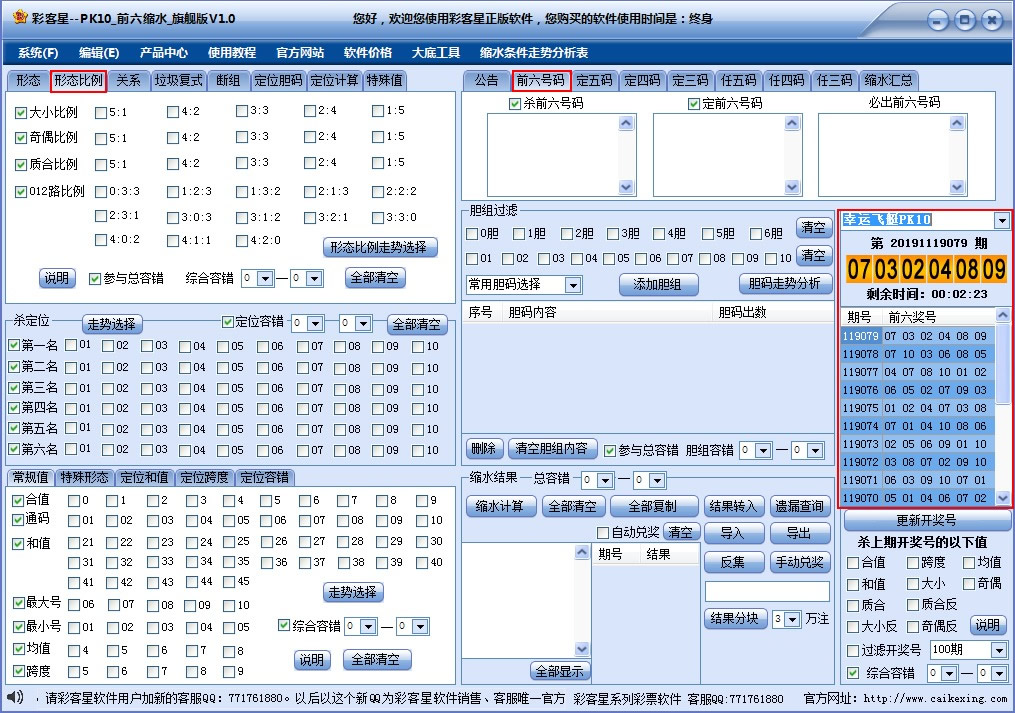The height and width of the screenshot is (713, 1015).
Task: Switch to the 公告 tab
Action: coord(487,81)
